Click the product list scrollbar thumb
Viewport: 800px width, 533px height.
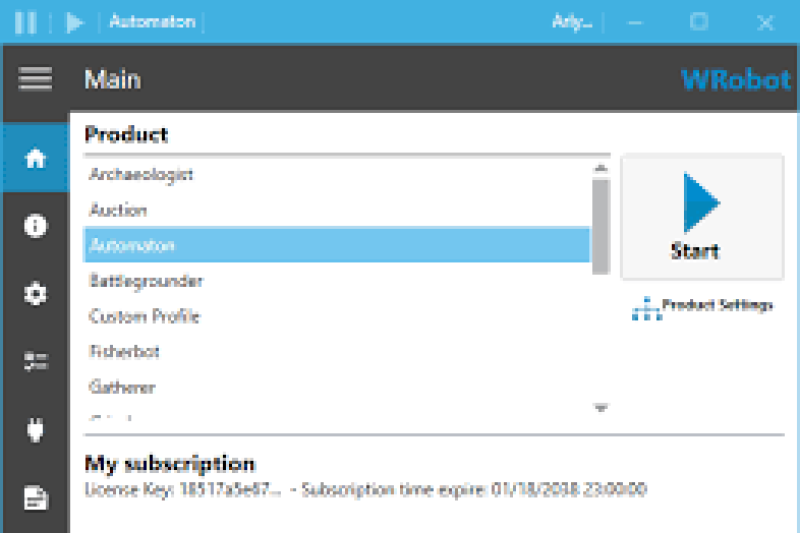pos(600,226)
